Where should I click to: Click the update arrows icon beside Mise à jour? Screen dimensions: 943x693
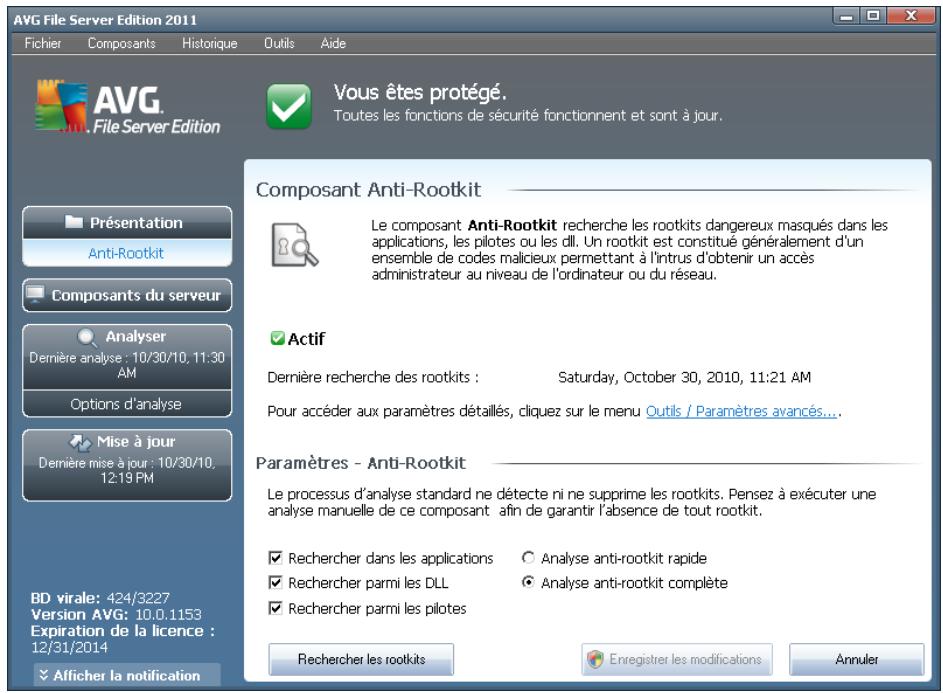pyautogui.click(x=80, y=442)
